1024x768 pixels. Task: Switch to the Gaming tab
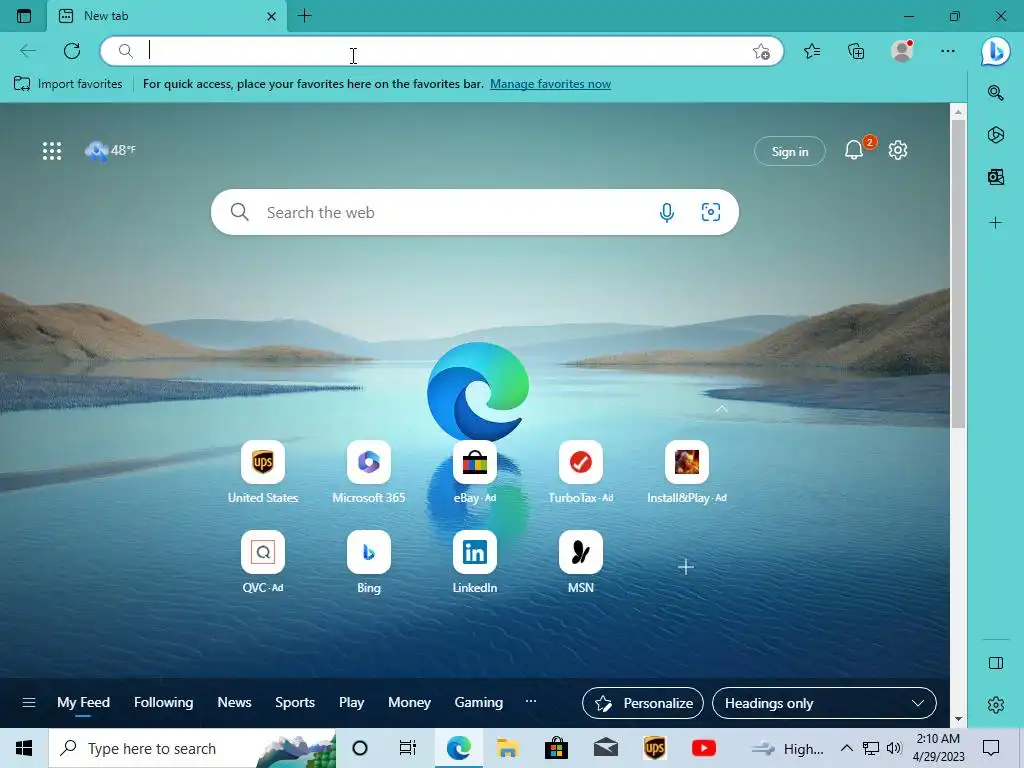pyautogui.click(x=479, y=703)
